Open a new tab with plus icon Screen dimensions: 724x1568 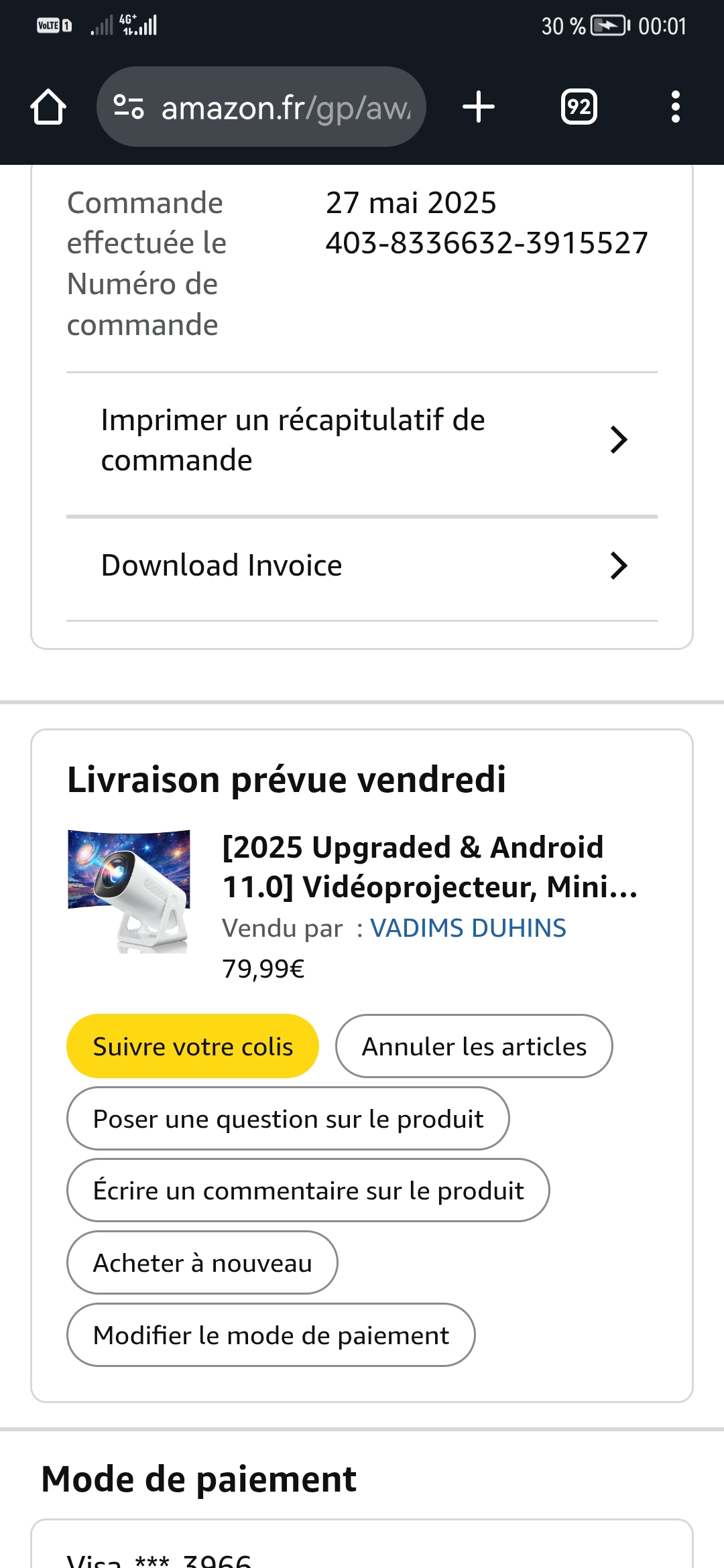coord(479,107)
